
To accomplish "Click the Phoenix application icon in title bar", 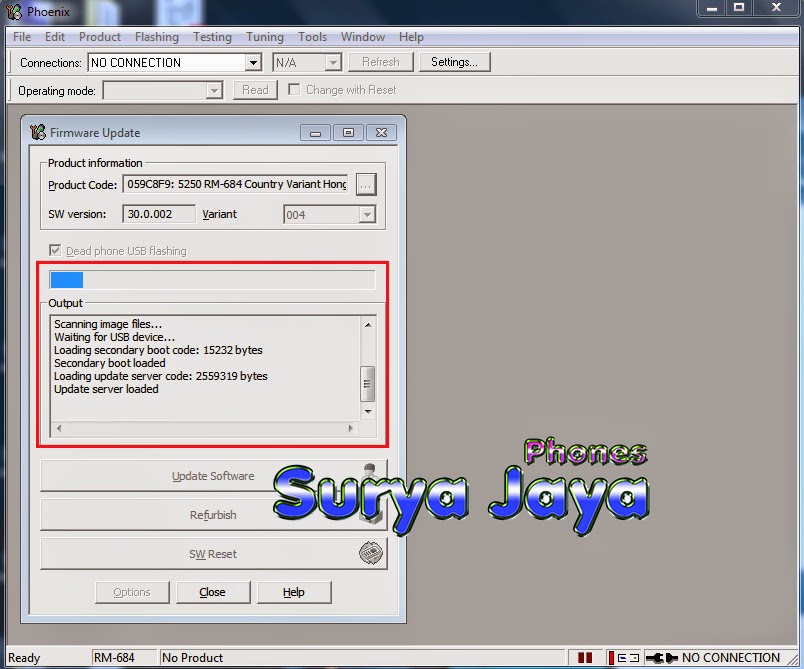I will tap(14, 11).
